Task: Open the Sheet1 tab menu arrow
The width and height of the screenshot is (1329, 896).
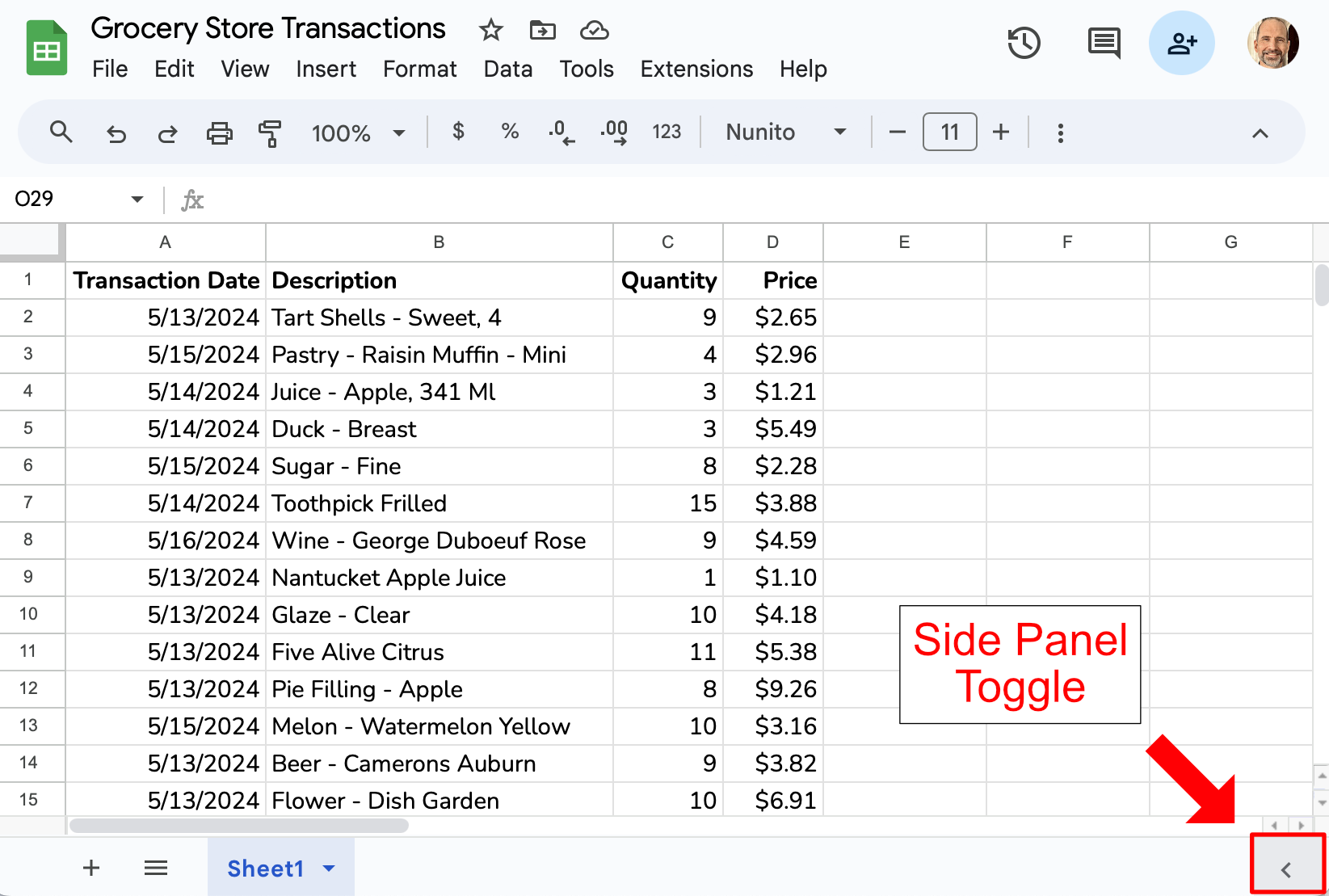Action: pyautogui.click(x=328, y=869)
